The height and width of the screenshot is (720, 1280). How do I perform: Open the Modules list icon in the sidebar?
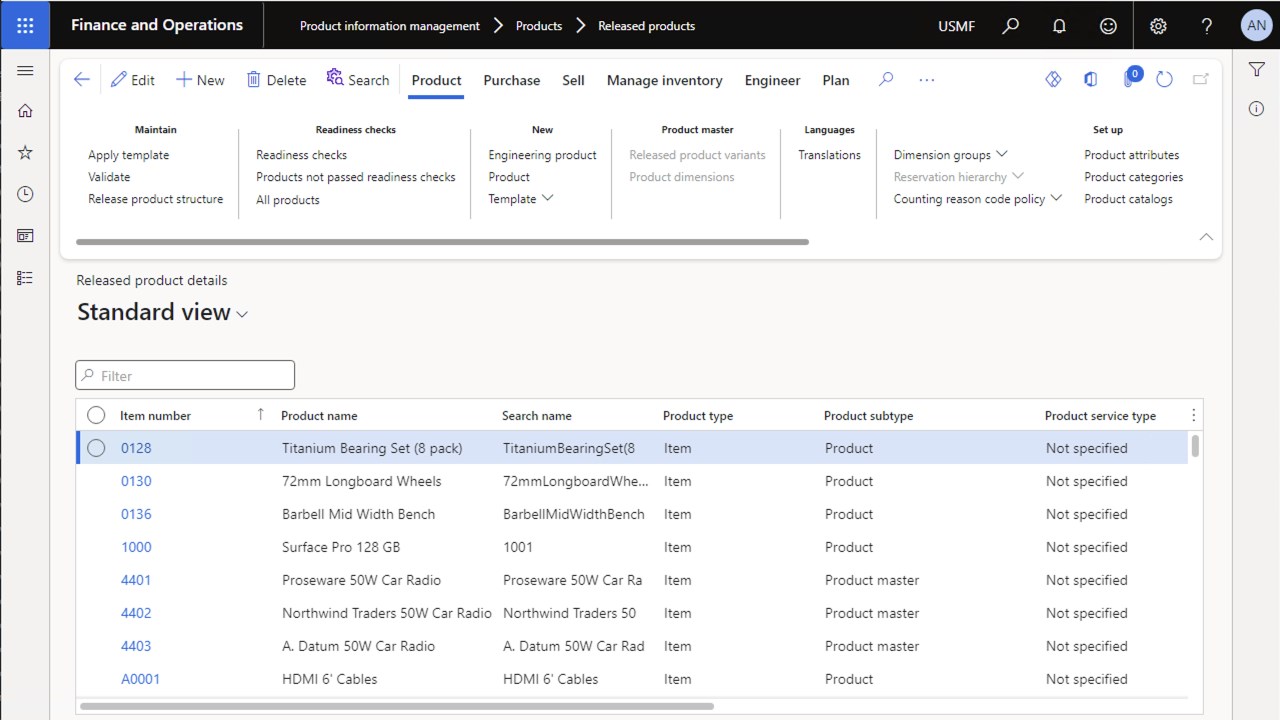25,278
